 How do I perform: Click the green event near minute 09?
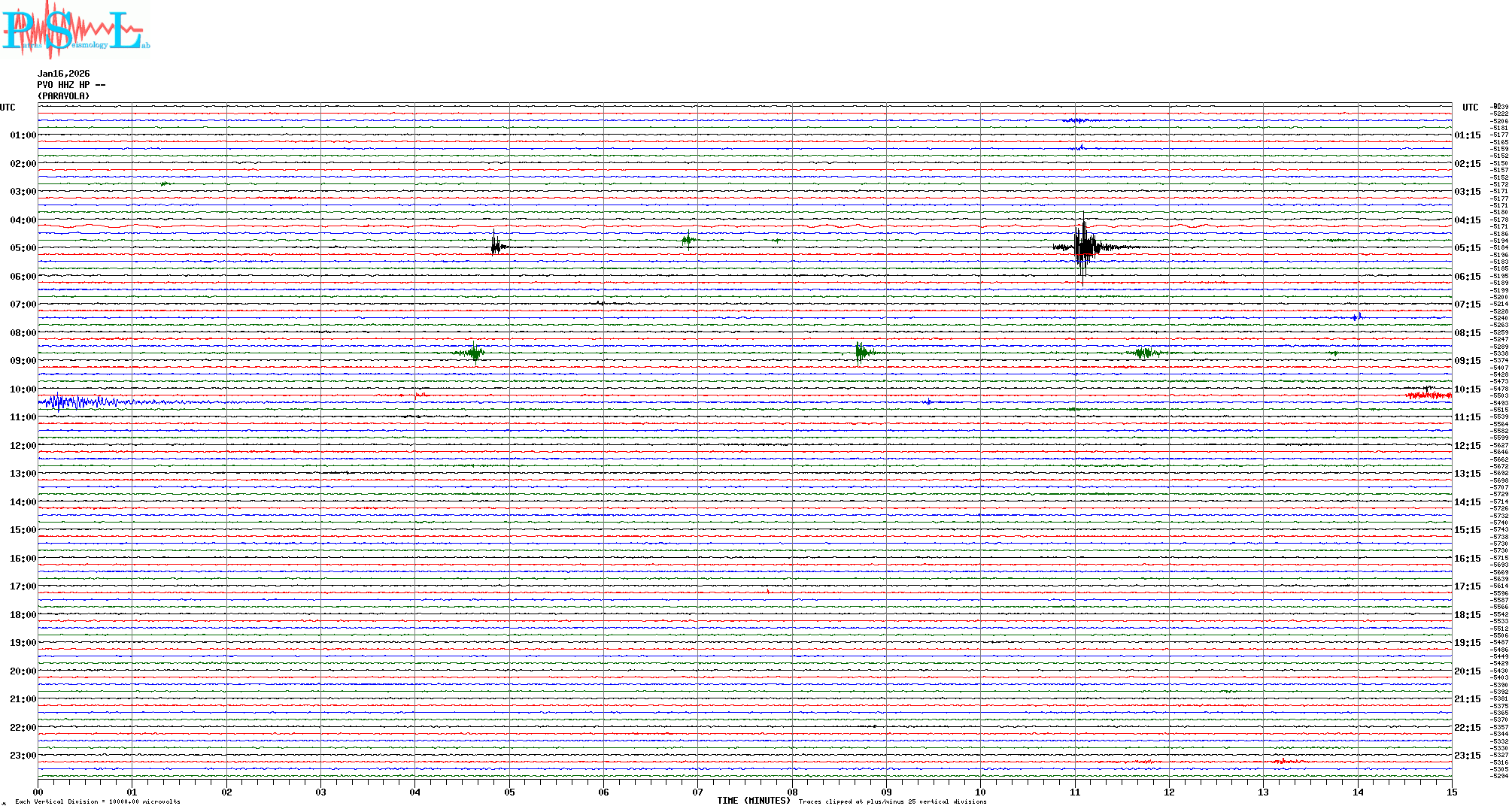pyautogui.click(x=861, y=352)
